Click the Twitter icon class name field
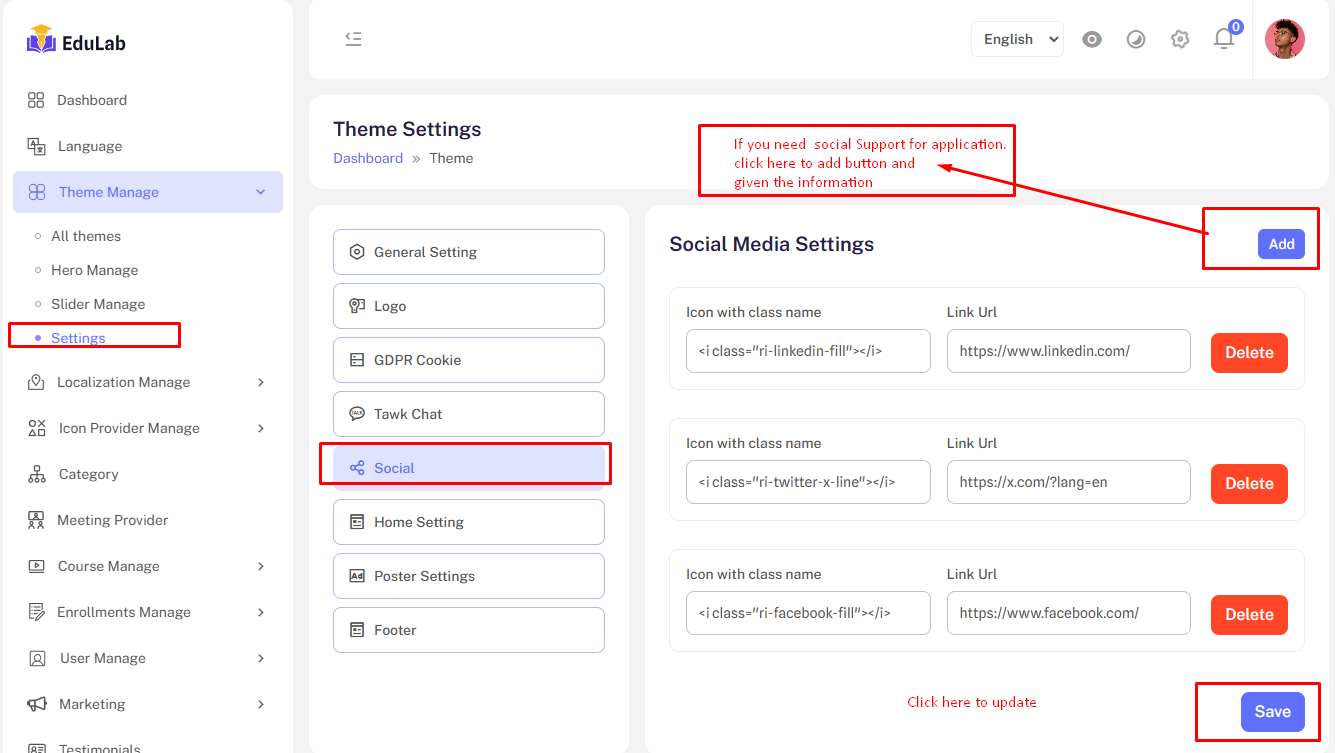The image size is (1335, 753). [808, 482]
